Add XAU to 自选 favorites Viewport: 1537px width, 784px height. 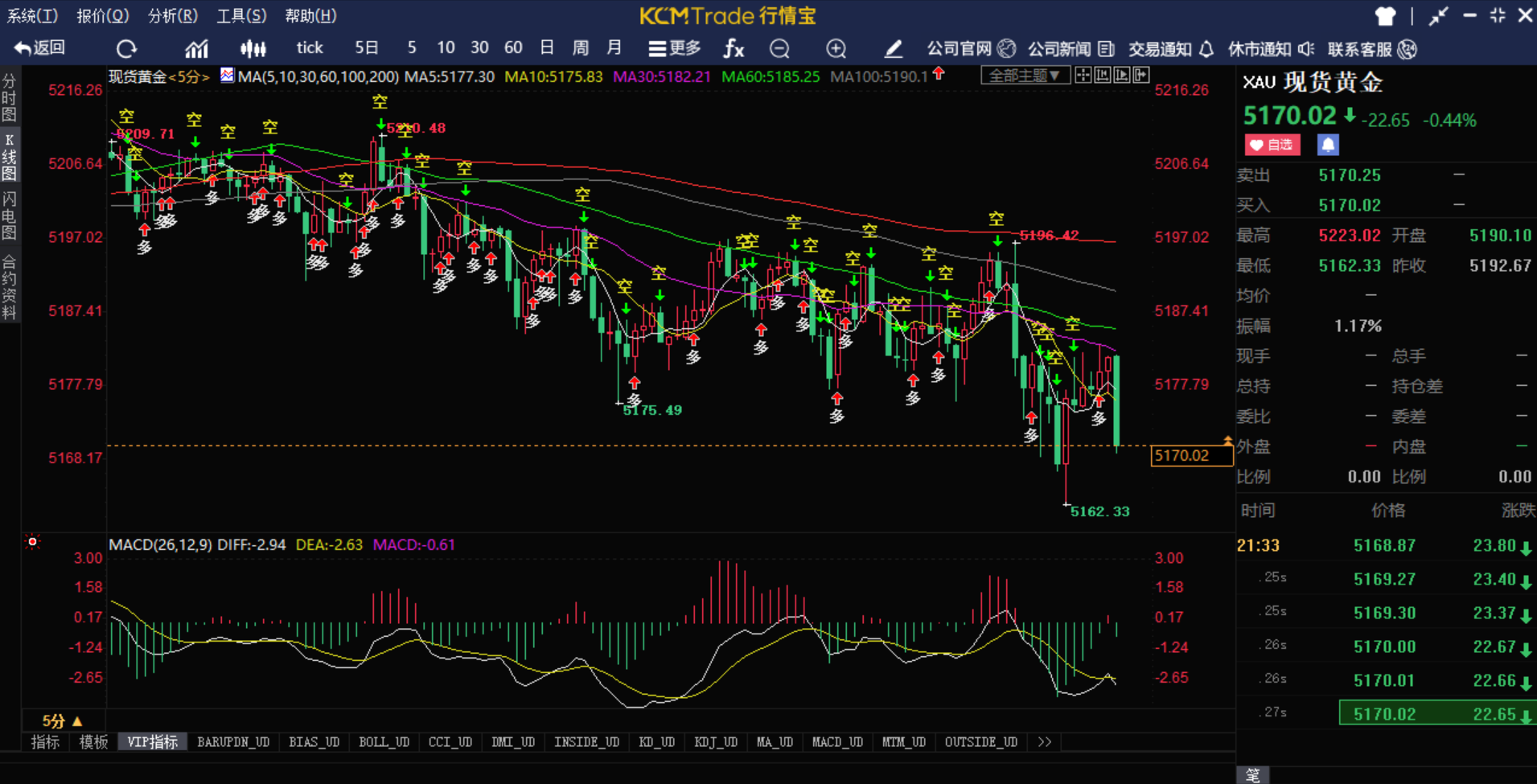coord(1272,145)
